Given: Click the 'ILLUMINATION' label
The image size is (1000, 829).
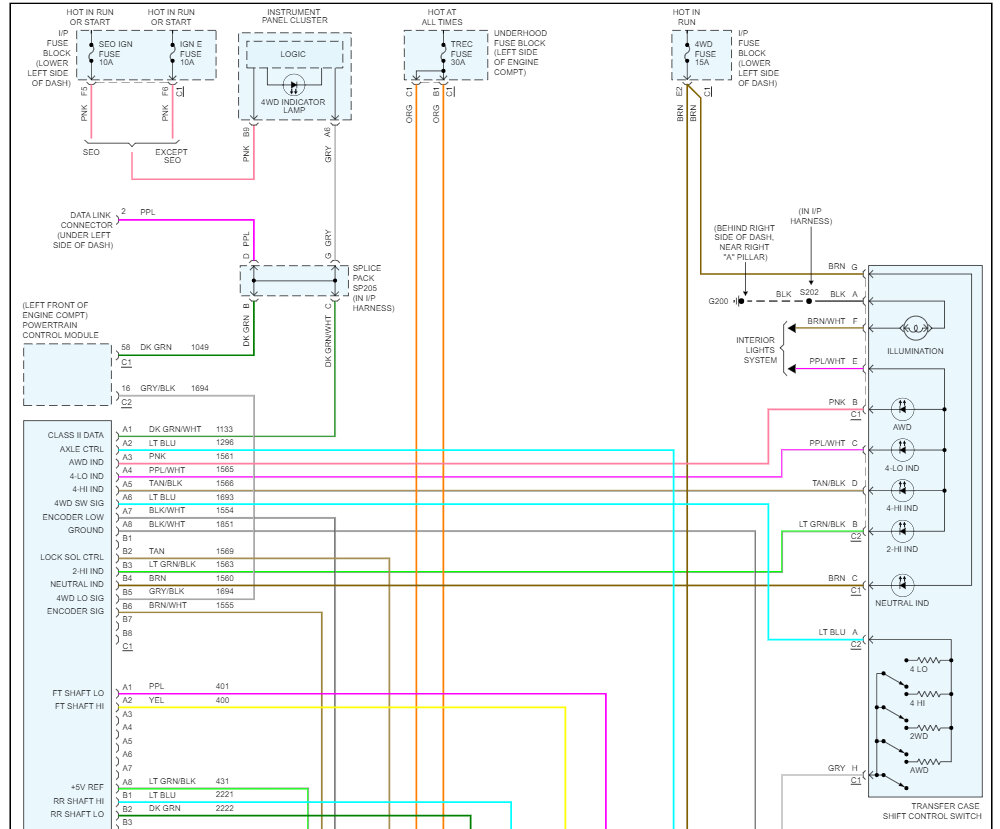Looking at the screenshot, I should coord(915,351).
